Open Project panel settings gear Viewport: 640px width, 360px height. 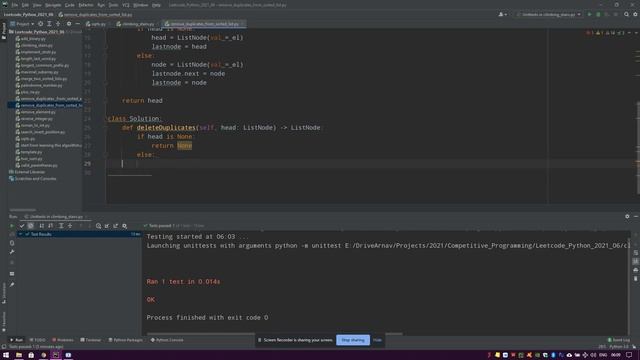coord(69,24)
